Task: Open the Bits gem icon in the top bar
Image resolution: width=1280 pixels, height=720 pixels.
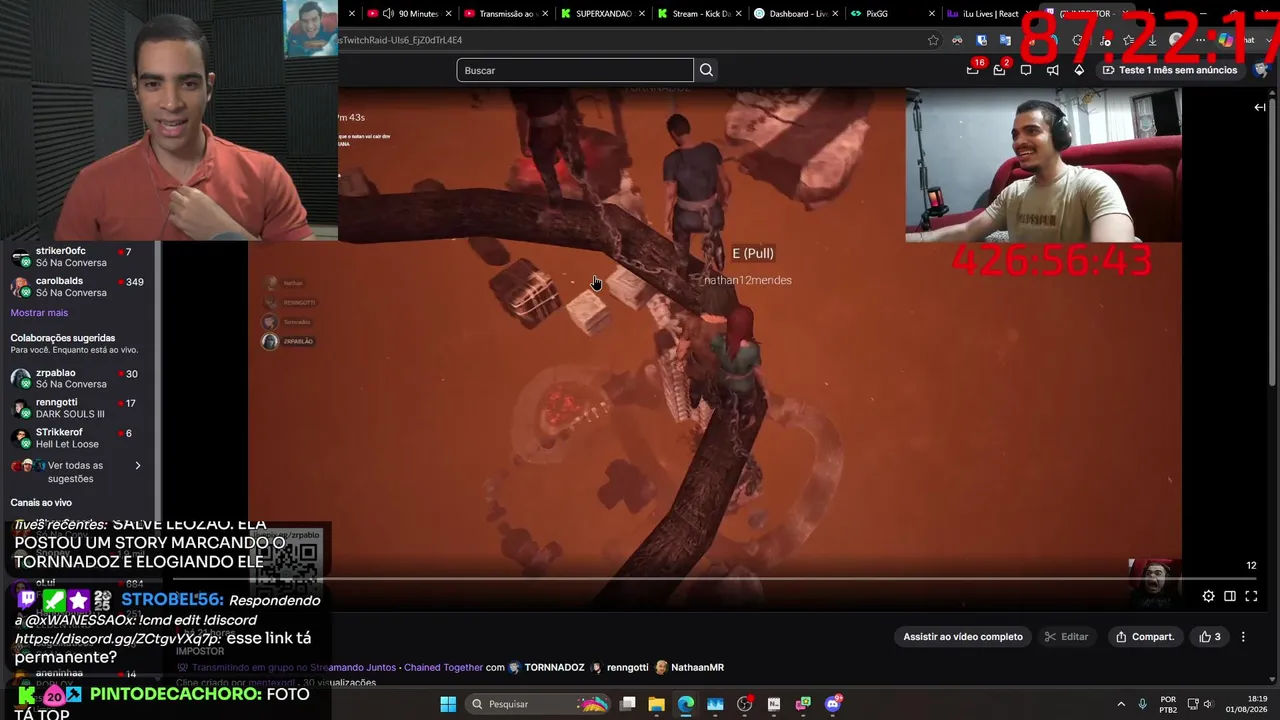Action: coord(1079,70)
